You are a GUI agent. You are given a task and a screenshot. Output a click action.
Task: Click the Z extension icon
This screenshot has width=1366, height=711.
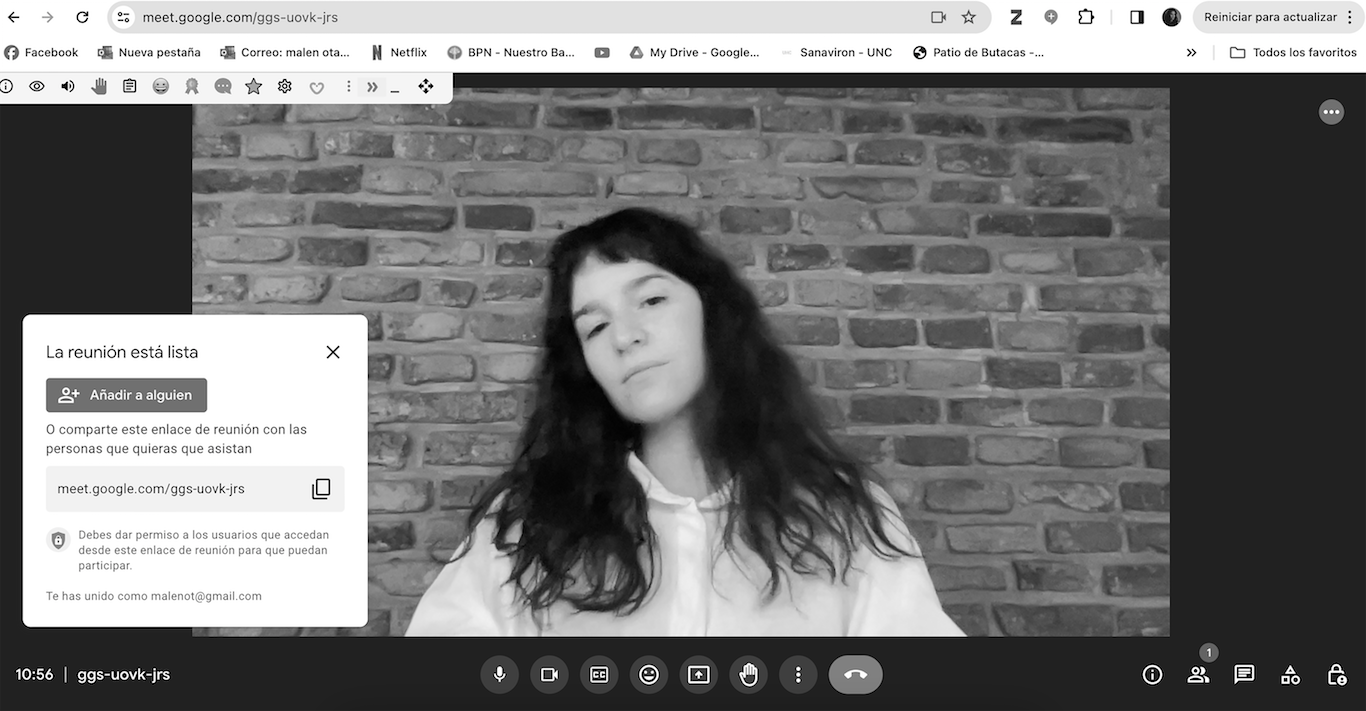(x=1016, y=17)
